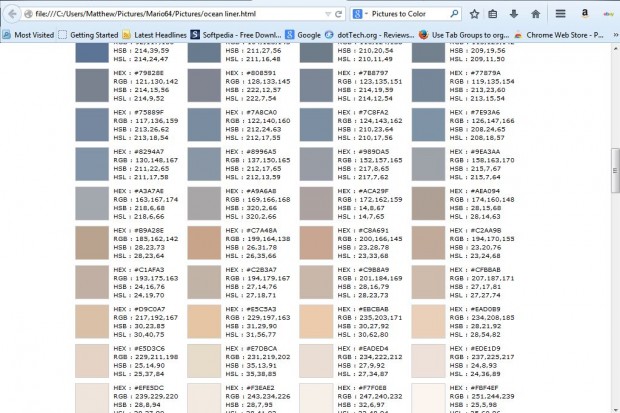This screenshot has height=413, width=620.
Task: Click the Pictures to Color search field
Action: 408,14
